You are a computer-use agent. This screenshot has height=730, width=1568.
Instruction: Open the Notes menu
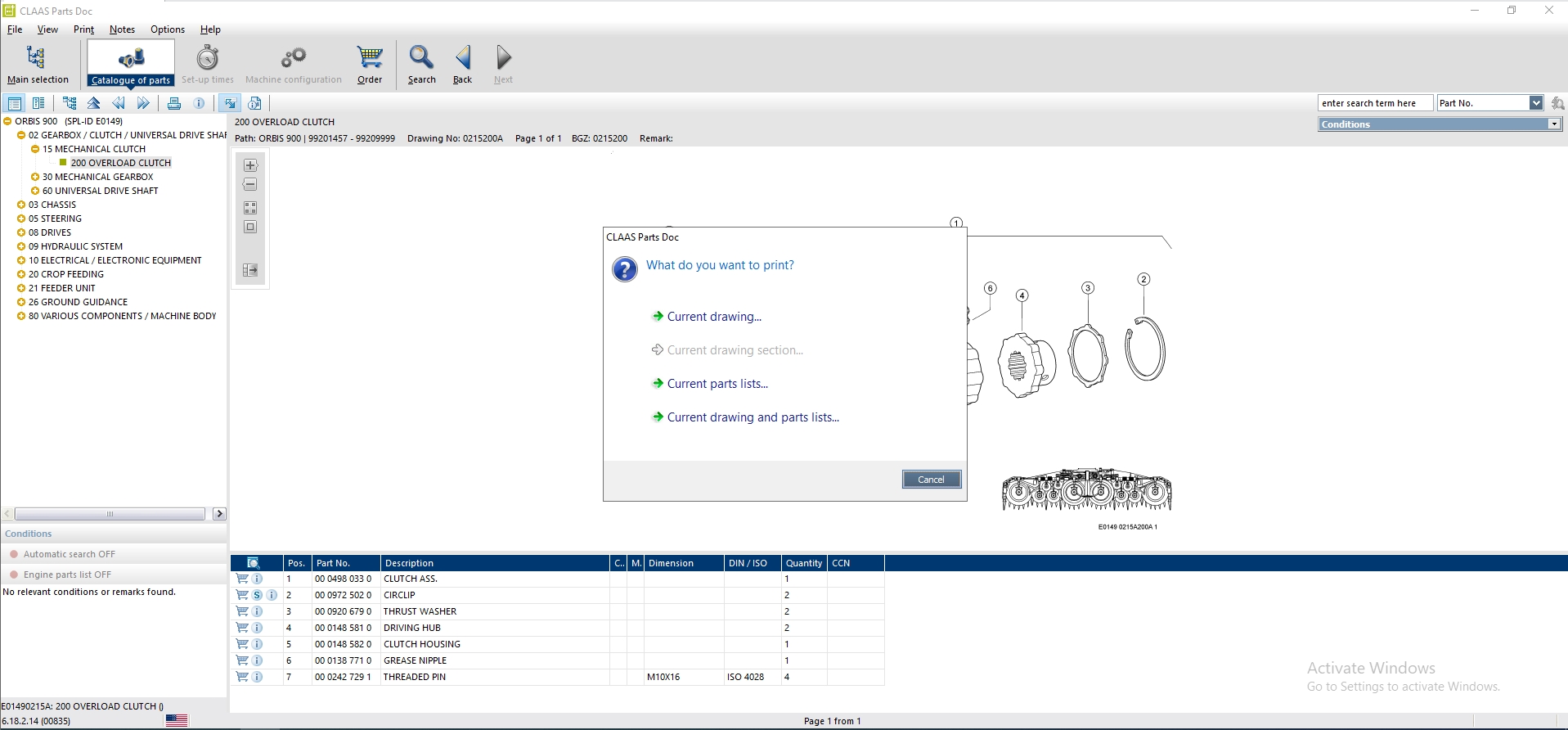click(x=122, y=29)
